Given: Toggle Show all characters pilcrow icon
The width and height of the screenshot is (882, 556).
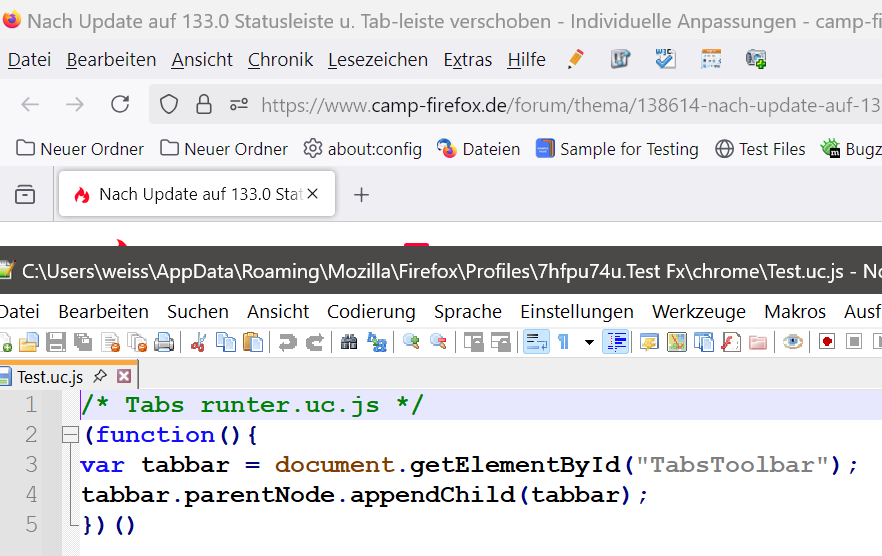Looking at the screenshot, I should (564, 342).
